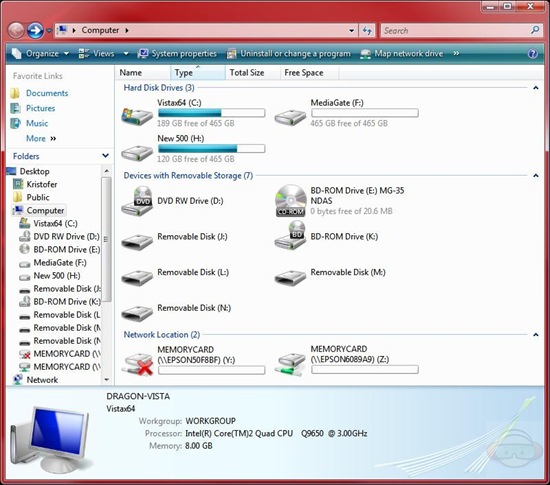This screenshot has width=550, height=485.
Task: Click the Music icon in Favorite Links
Action: pos(15,123)
